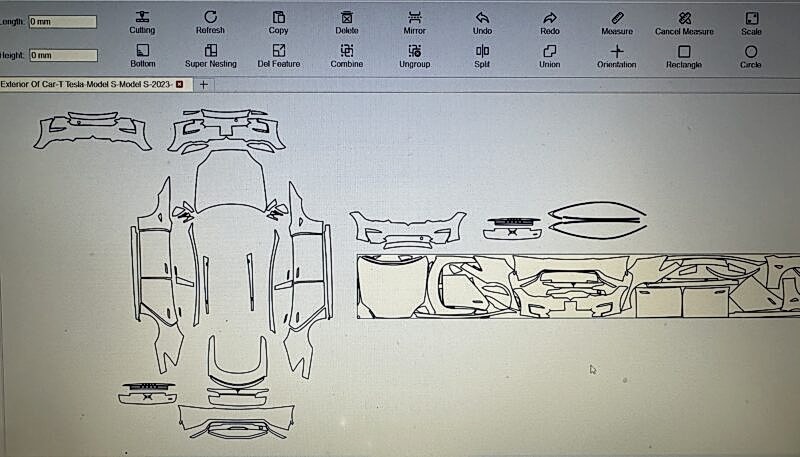Add a new tab with plus button
Screen dimensions: 800x457
[x=203, y=85]
